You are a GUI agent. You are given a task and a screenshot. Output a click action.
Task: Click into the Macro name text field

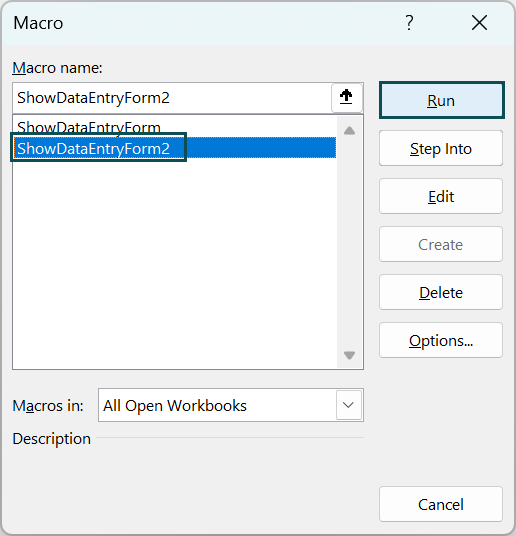pos(172,98)
